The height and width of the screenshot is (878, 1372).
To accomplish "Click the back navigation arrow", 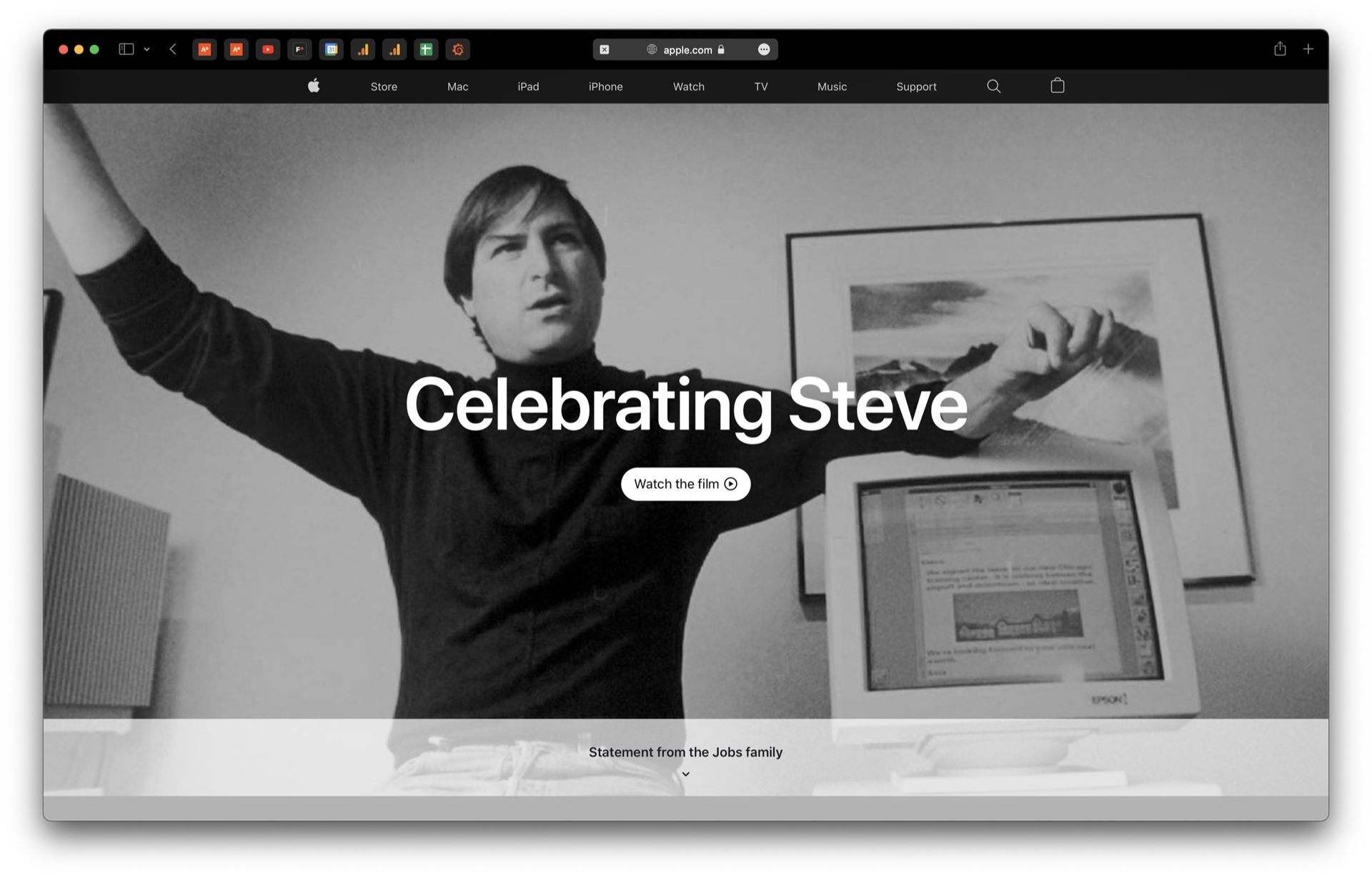I will click(x=172, y=49).
